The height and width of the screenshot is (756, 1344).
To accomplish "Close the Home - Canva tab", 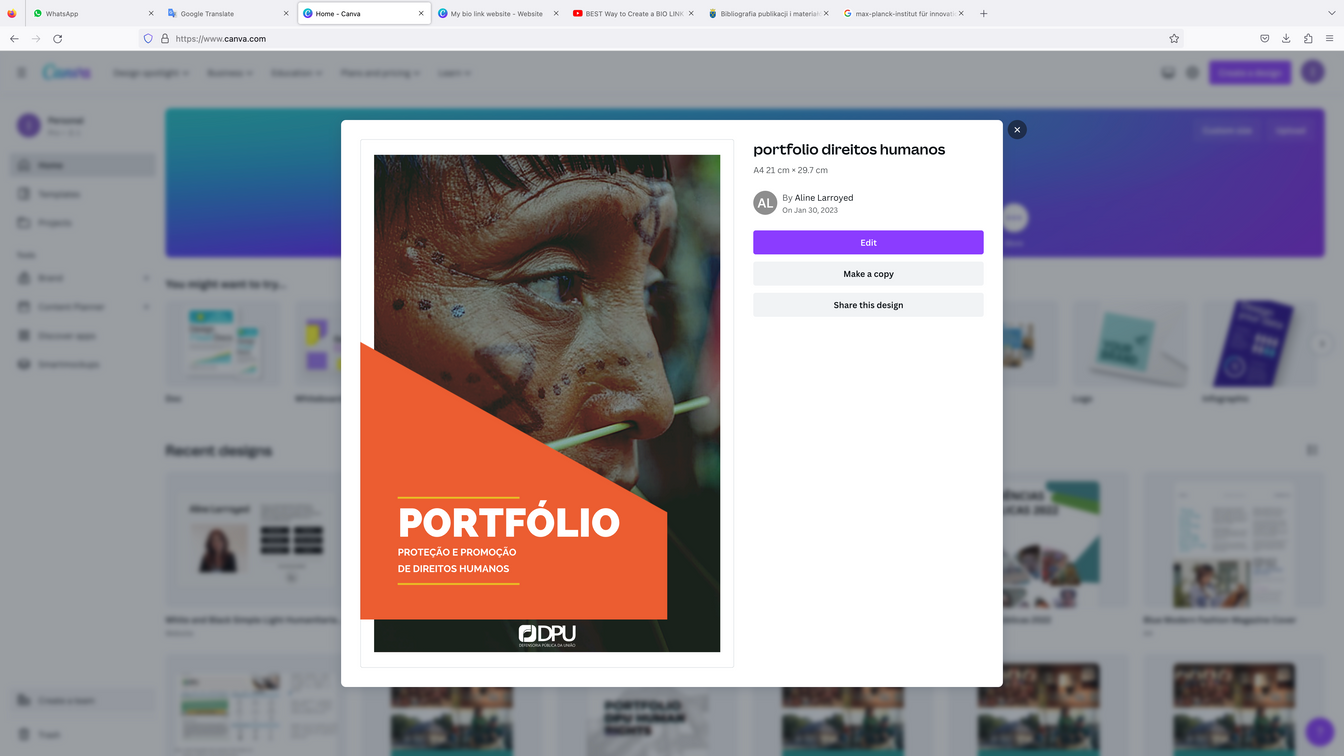I will point(421,14).
